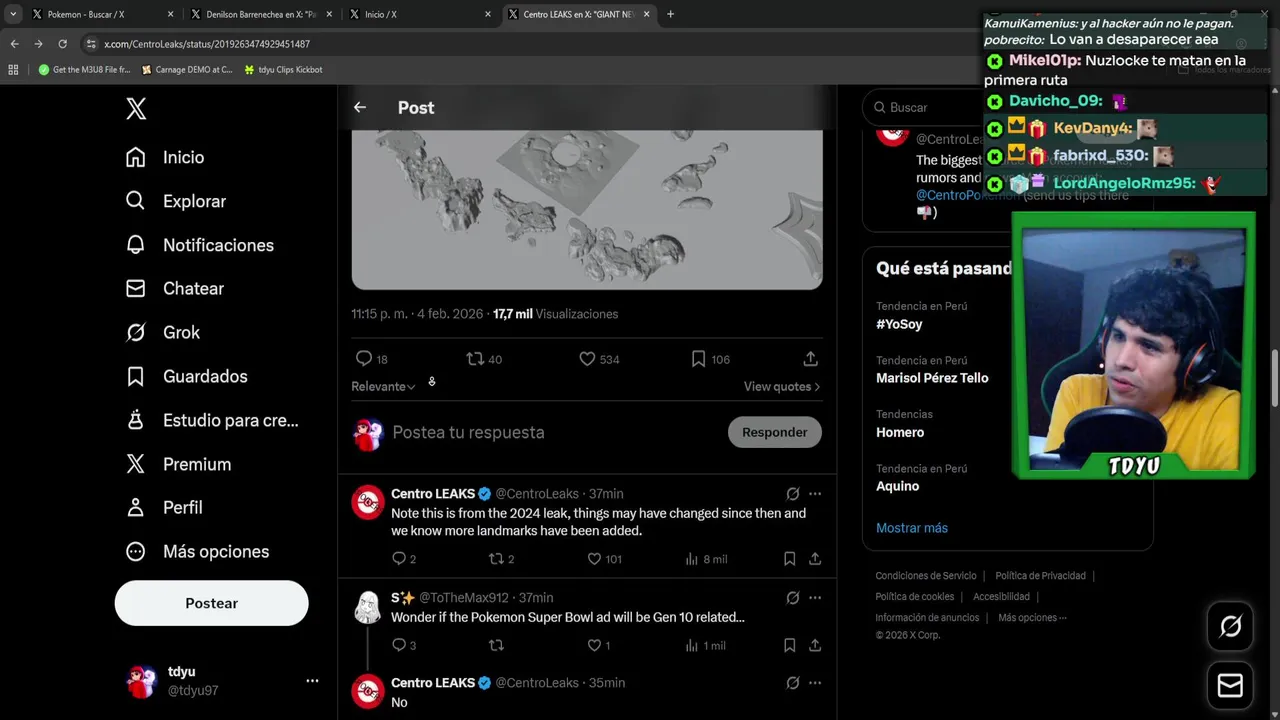Open Carnage DEMO bookmark

[x=187, y=70]
